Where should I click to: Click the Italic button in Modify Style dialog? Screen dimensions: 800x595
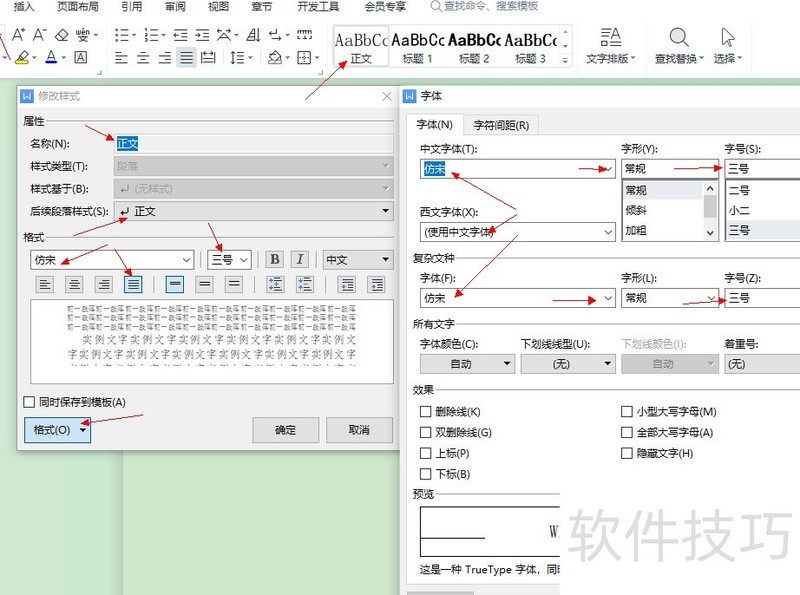pos(299,260)
